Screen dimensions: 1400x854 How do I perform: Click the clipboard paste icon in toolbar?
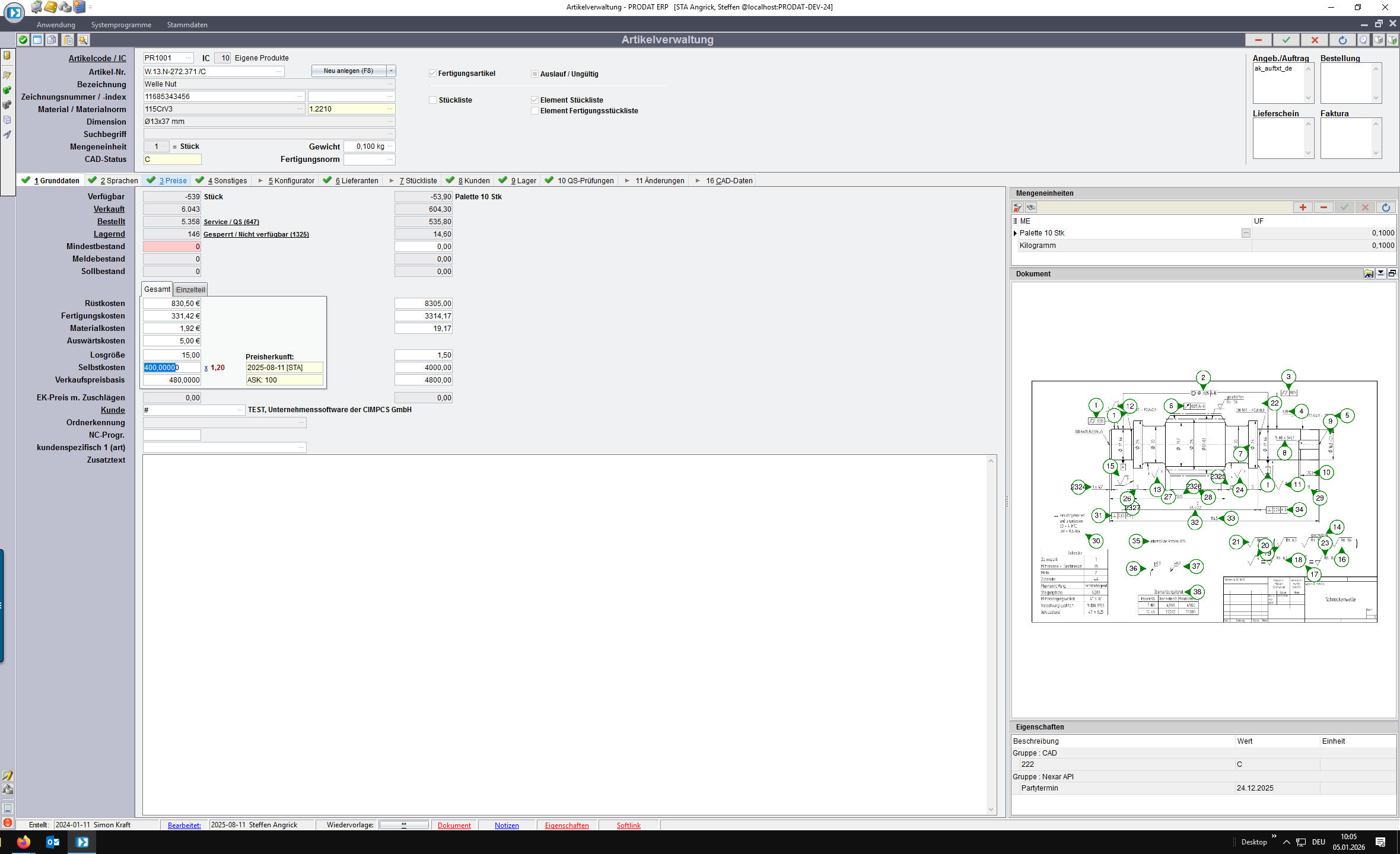point(68,40)
